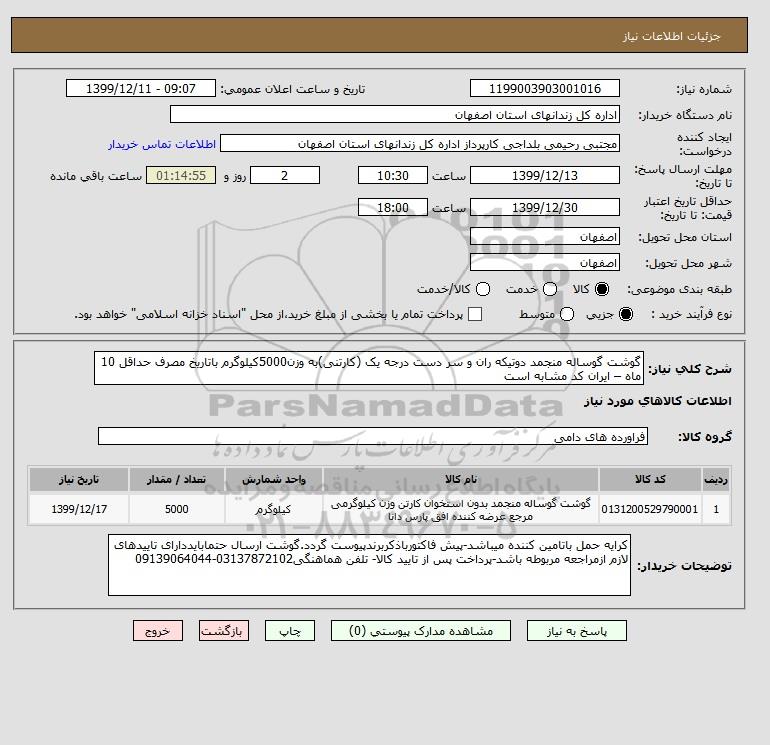Screen dimensions: 770x745
Task: Click the توضیحات خریدار text area
Action: pyautogui.click(x=369, y=565)
